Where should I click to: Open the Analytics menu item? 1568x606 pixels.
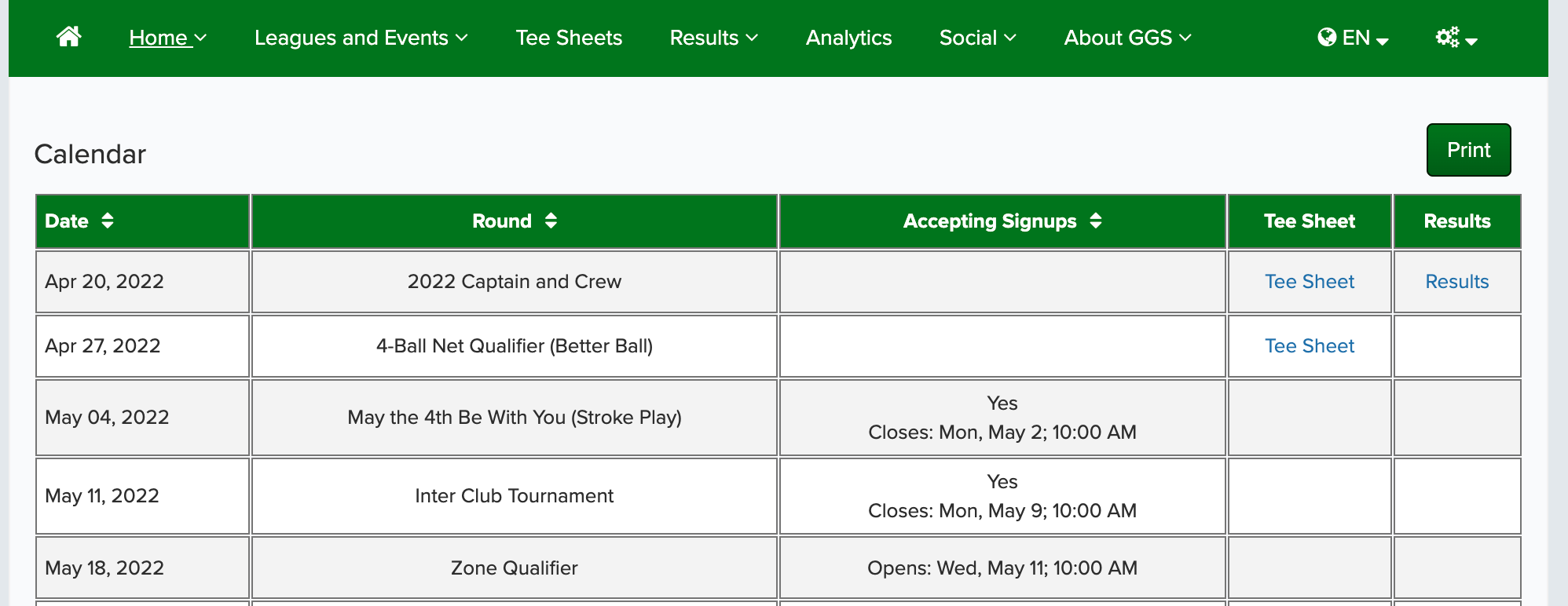coord(848,38)
